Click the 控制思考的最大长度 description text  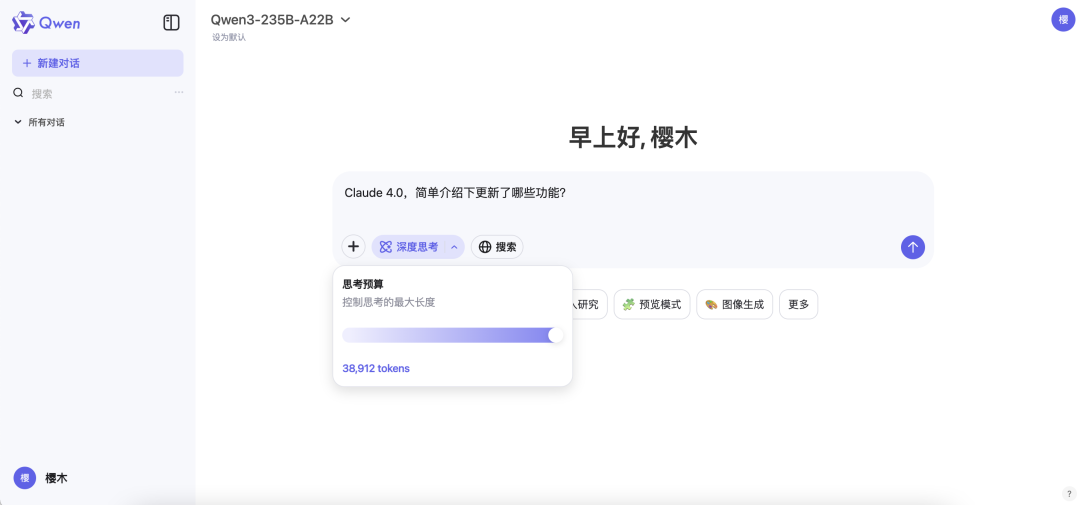[388, 302]
